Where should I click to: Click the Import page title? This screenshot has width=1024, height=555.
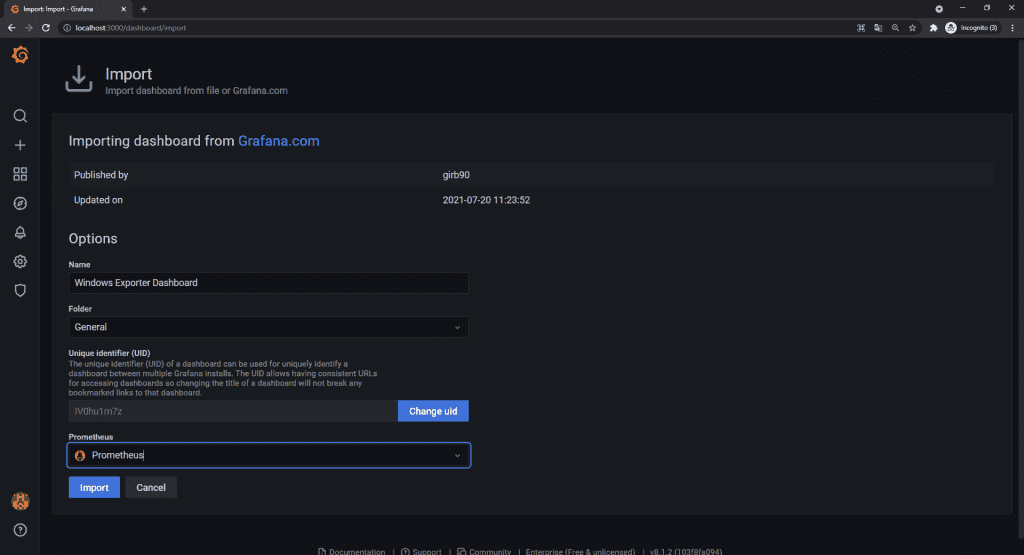click(129, 74)
